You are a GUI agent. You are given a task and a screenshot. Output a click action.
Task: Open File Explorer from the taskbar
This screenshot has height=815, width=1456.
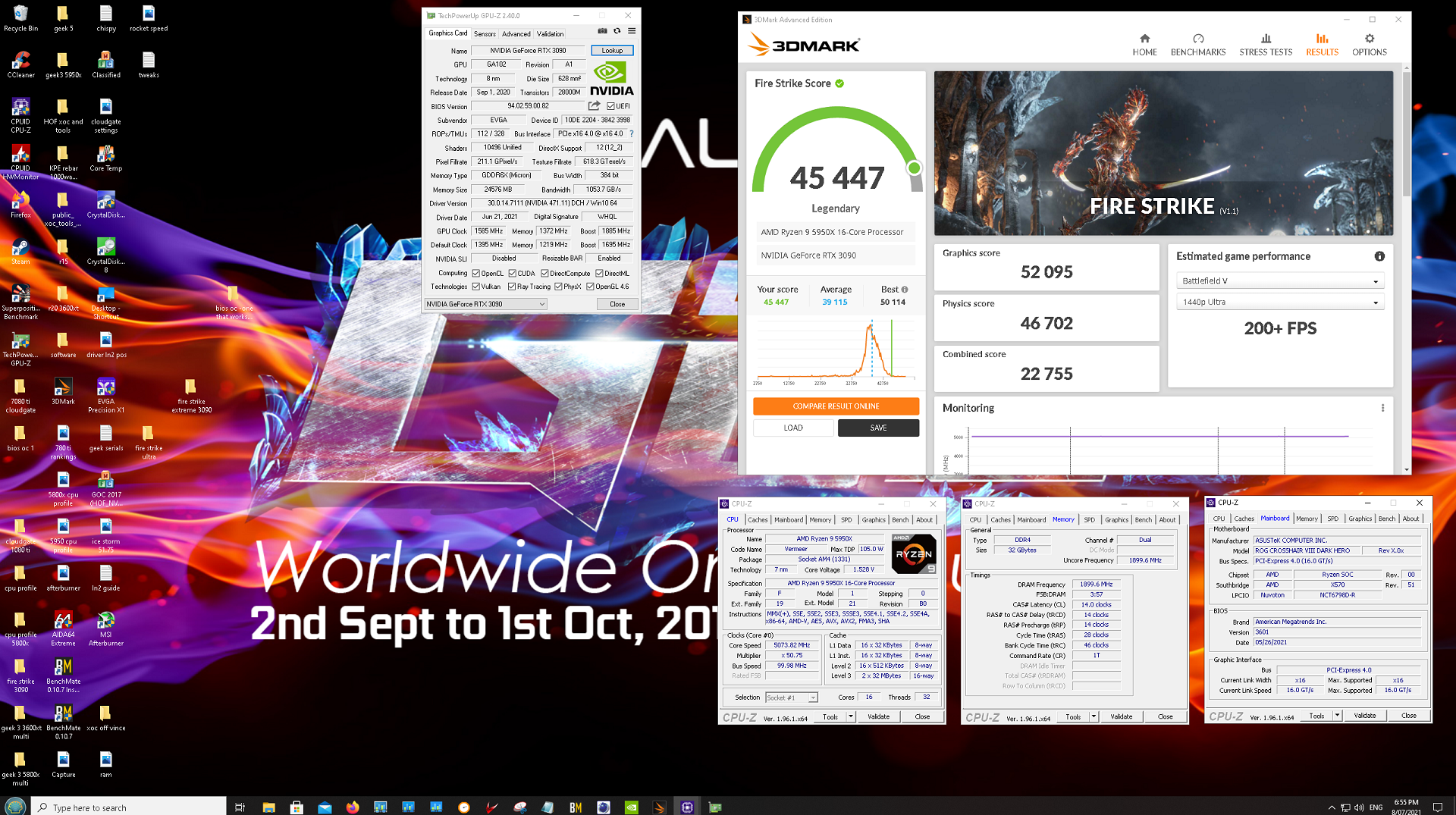point(268,807)
